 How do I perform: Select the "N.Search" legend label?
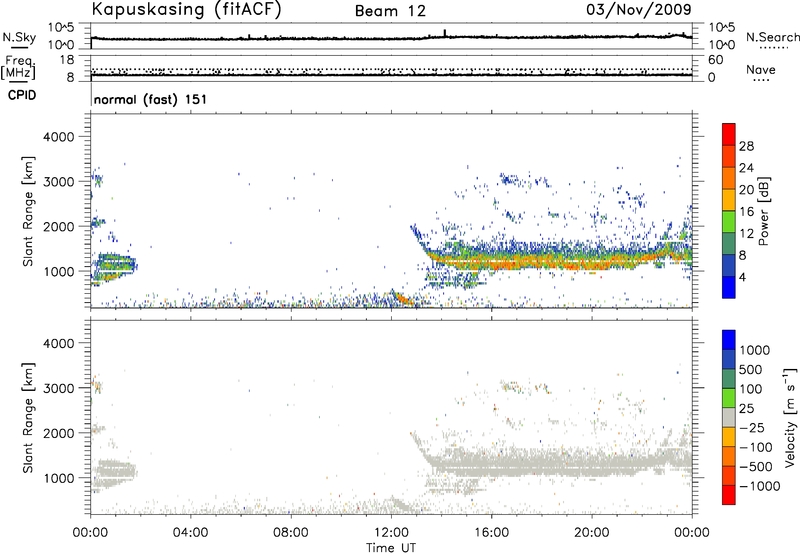pyautogui.click(x=773, y=37)
